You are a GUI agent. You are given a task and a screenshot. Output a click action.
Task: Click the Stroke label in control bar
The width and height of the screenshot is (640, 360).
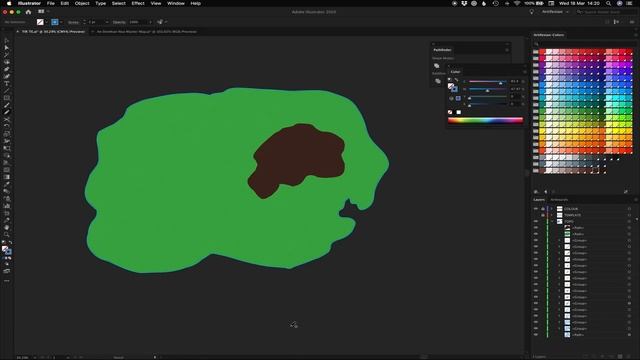73,22
